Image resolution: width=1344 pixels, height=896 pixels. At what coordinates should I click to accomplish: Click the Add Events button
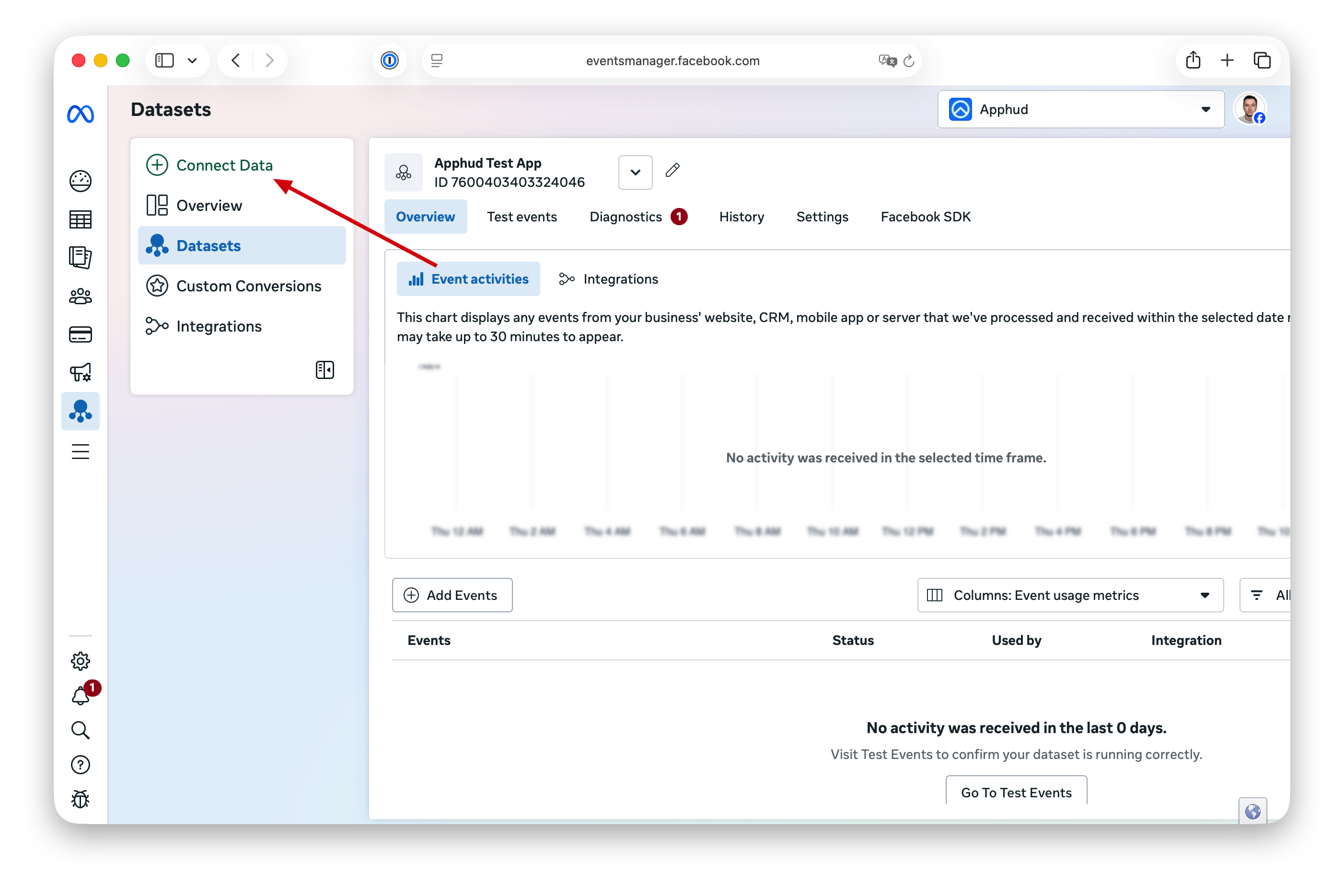coord(452,595)
